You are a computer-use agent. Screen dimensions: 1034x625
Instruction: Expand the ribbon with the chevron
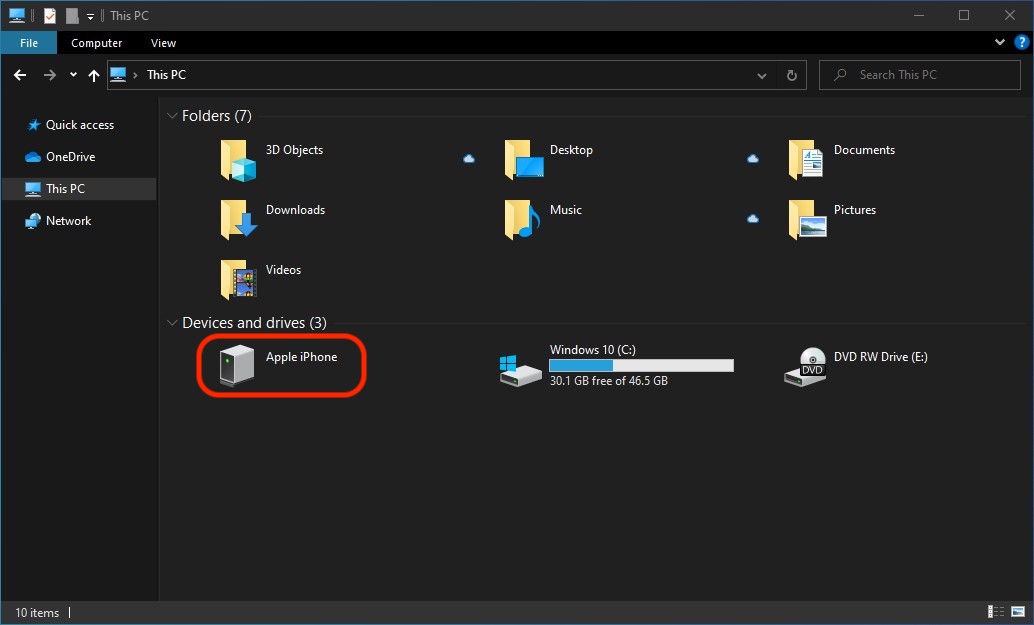click(1000, 43)
